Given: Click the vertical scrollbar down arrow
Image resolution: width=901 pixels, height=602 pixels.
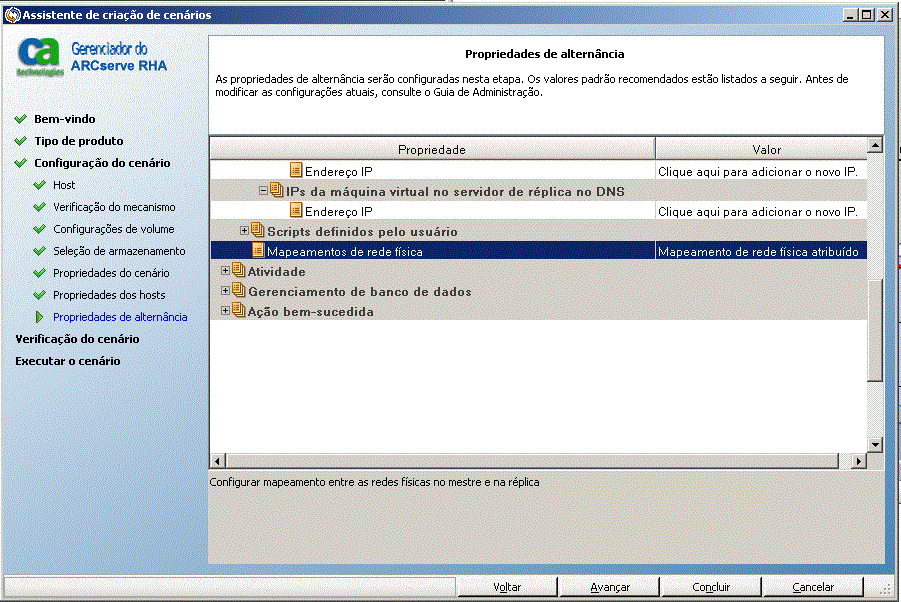Looking at the screenshot, I should click(875, 444).
